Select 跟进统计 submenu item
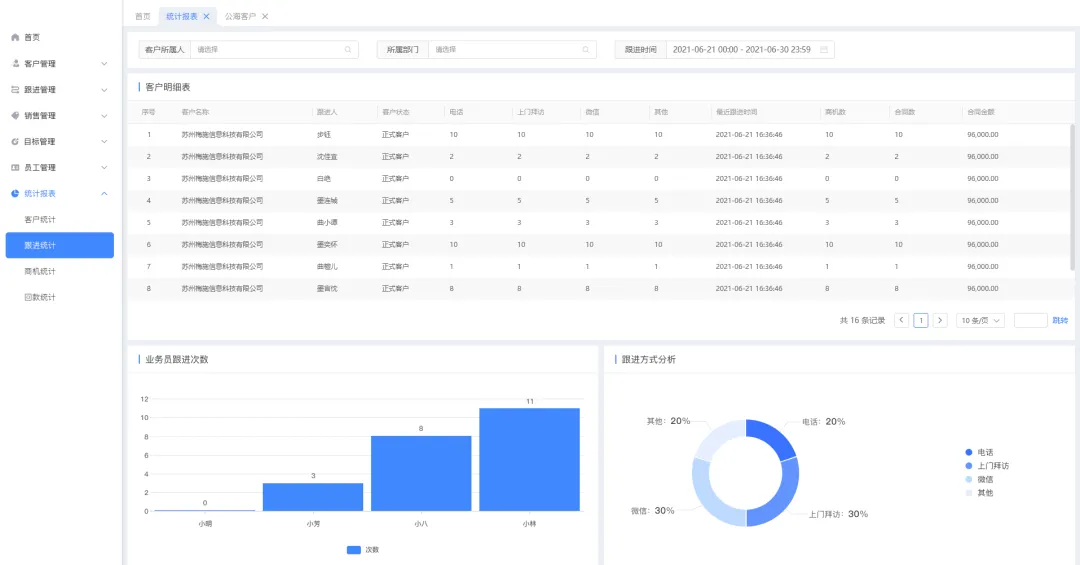This screenshot has width=1080, height=565. (59, 245)
